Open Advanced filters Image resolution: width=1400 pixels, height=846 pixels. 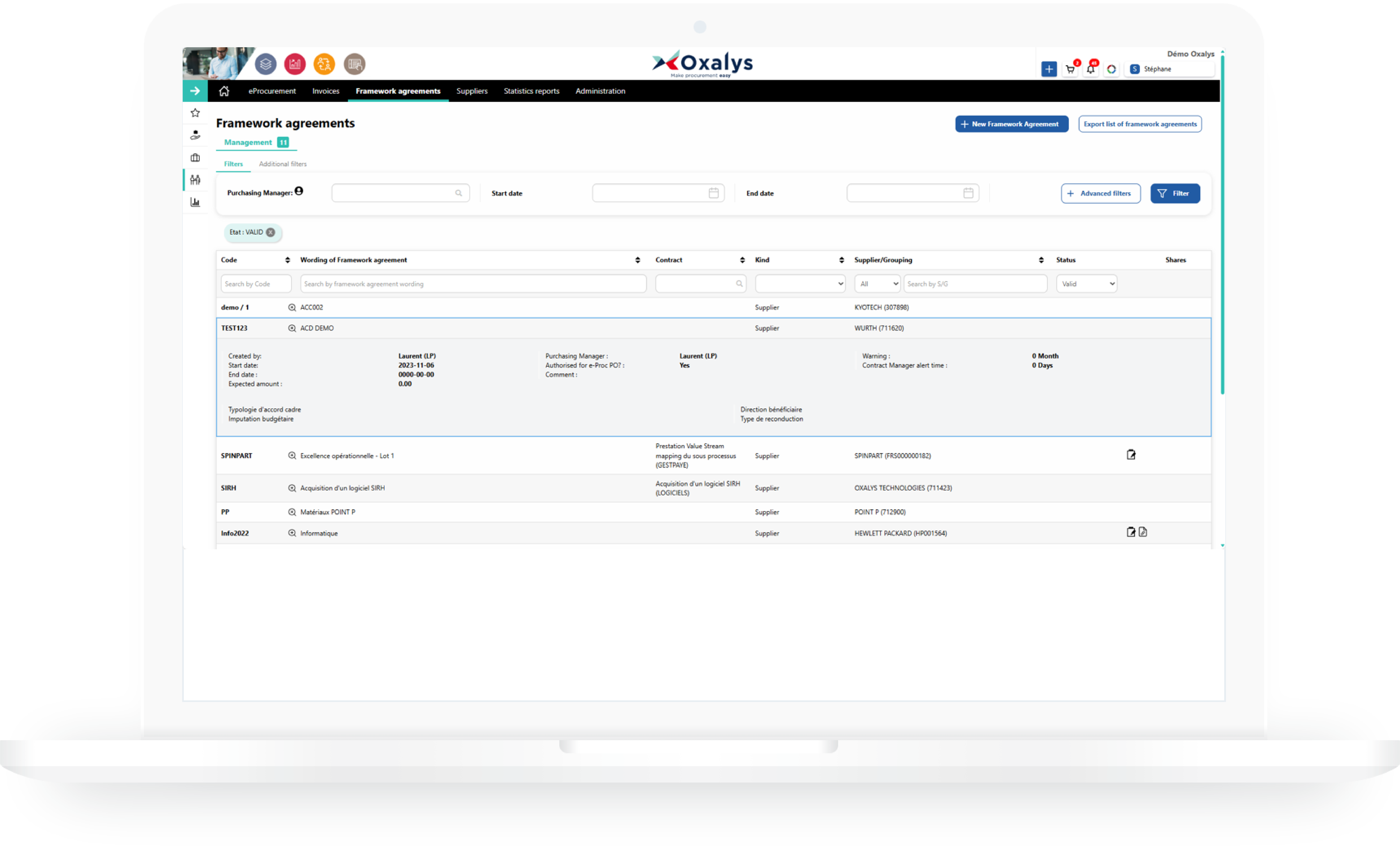tap(1101, 193)
